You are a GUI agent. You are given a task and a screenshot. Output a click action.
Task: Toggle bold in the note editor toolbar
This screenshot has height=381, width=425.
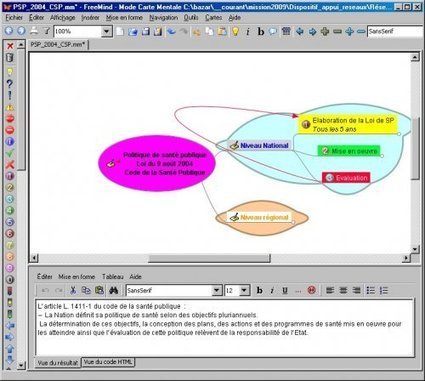[x=259, y=290]
